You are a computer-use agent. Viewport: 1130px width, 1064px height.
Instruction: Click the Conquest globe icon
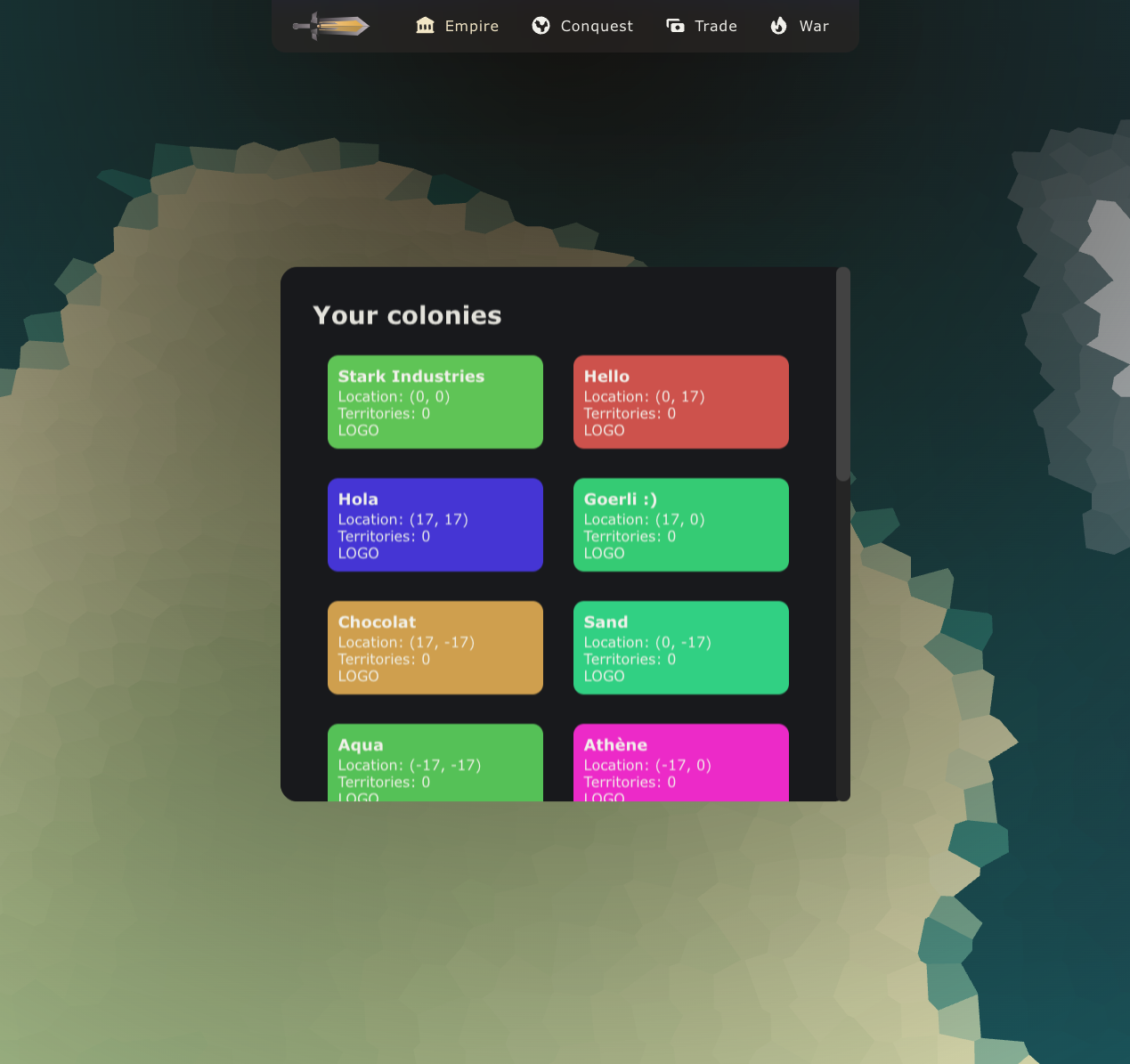541,26
